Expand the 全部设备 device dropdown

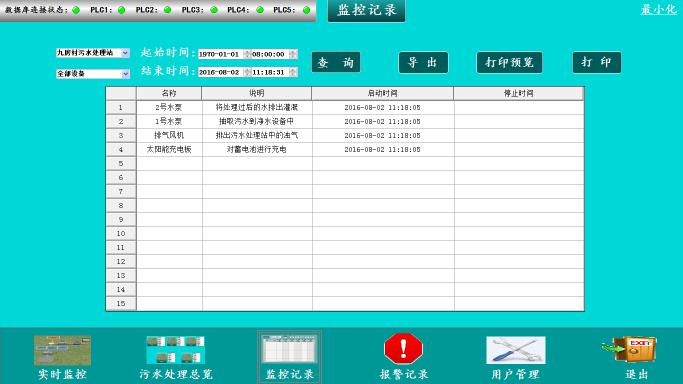pos(125,74)
